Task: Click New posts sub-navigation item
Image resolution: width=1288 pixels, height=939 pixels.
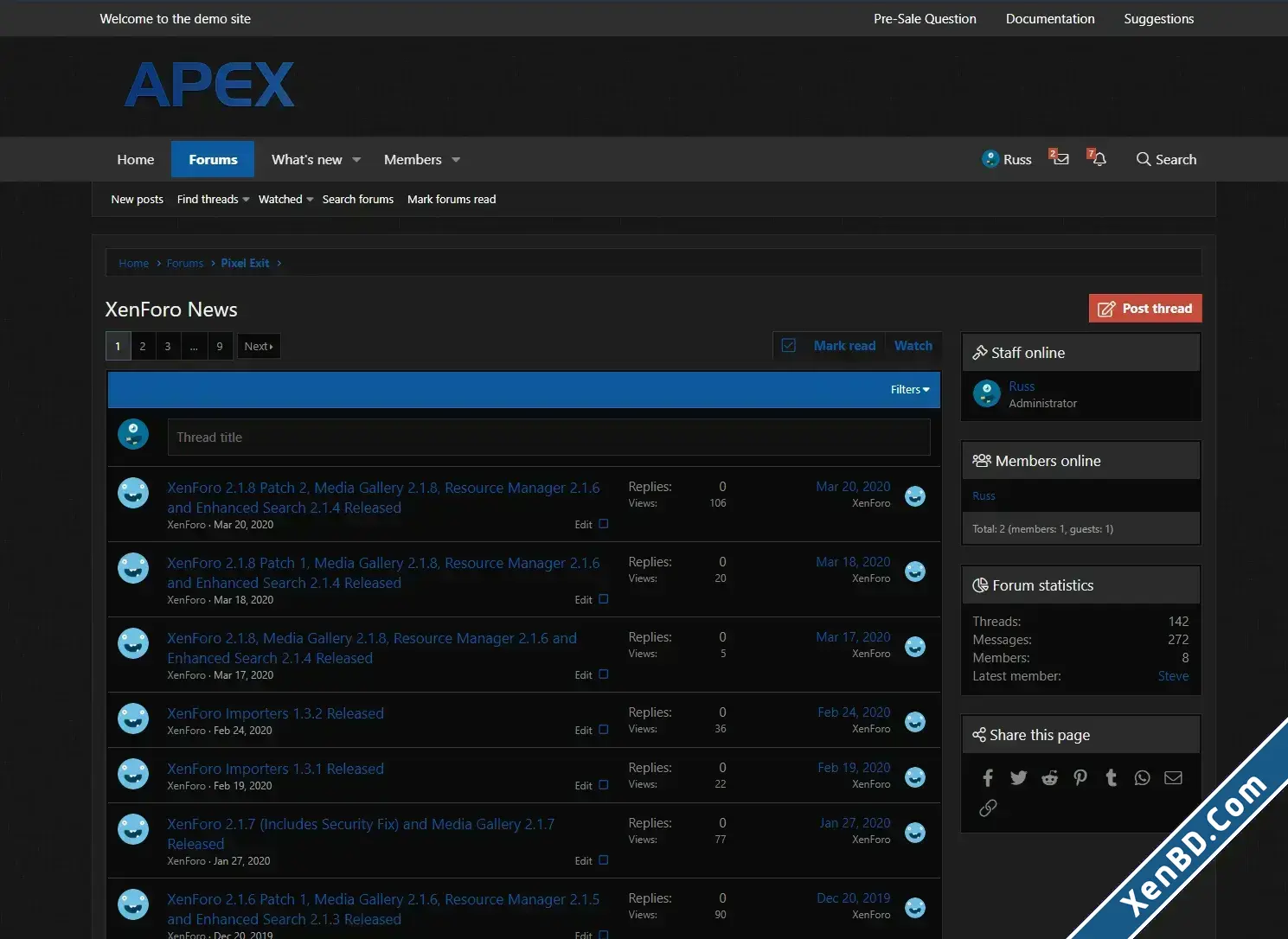Action: tap(137, 199)
